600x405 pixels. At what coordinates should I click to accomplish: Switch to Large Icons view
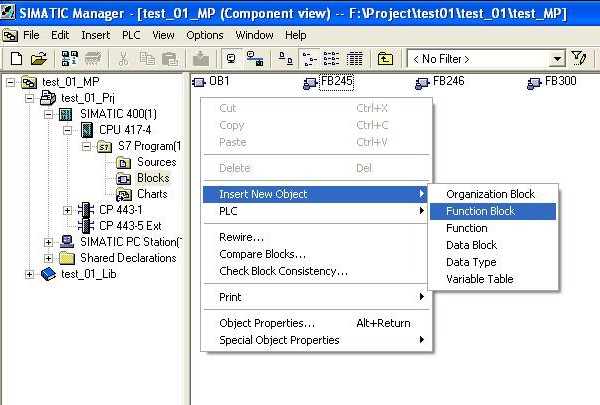285,59
